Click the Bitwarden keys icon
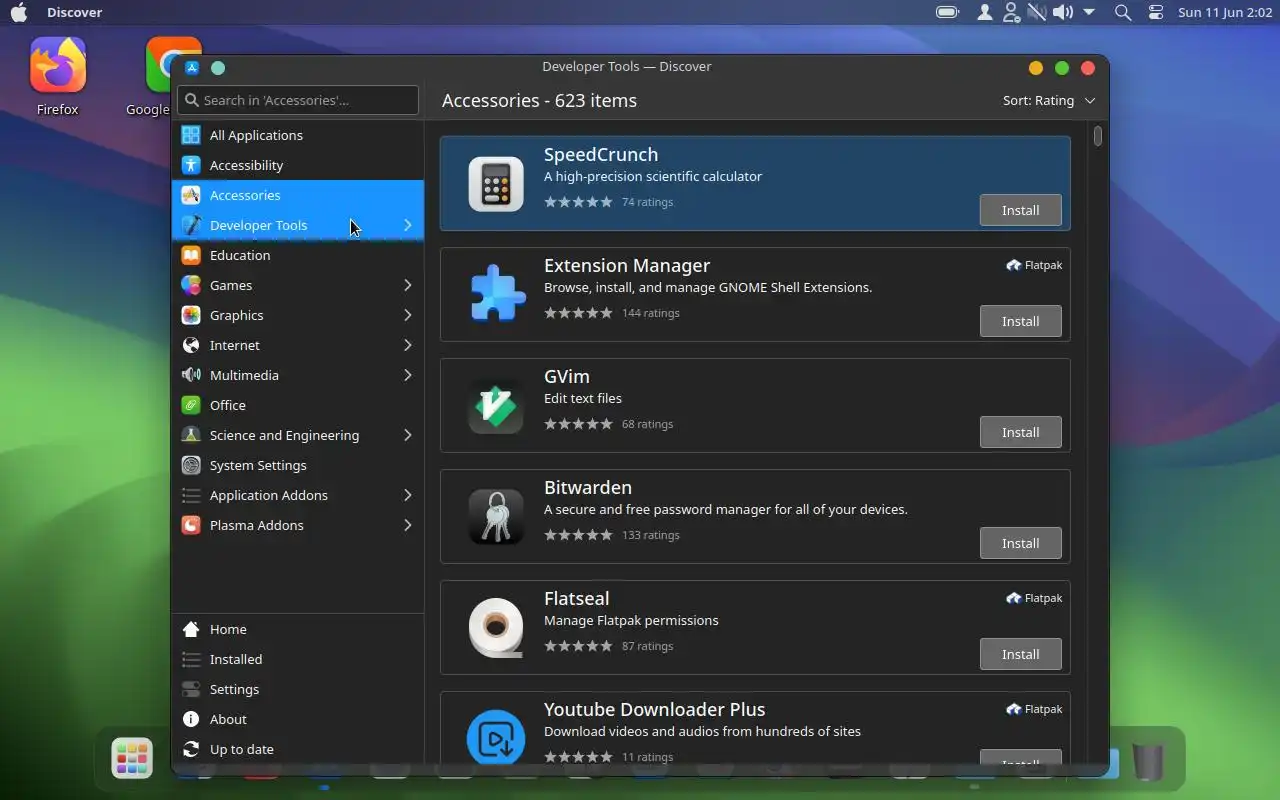 point(496,516)
